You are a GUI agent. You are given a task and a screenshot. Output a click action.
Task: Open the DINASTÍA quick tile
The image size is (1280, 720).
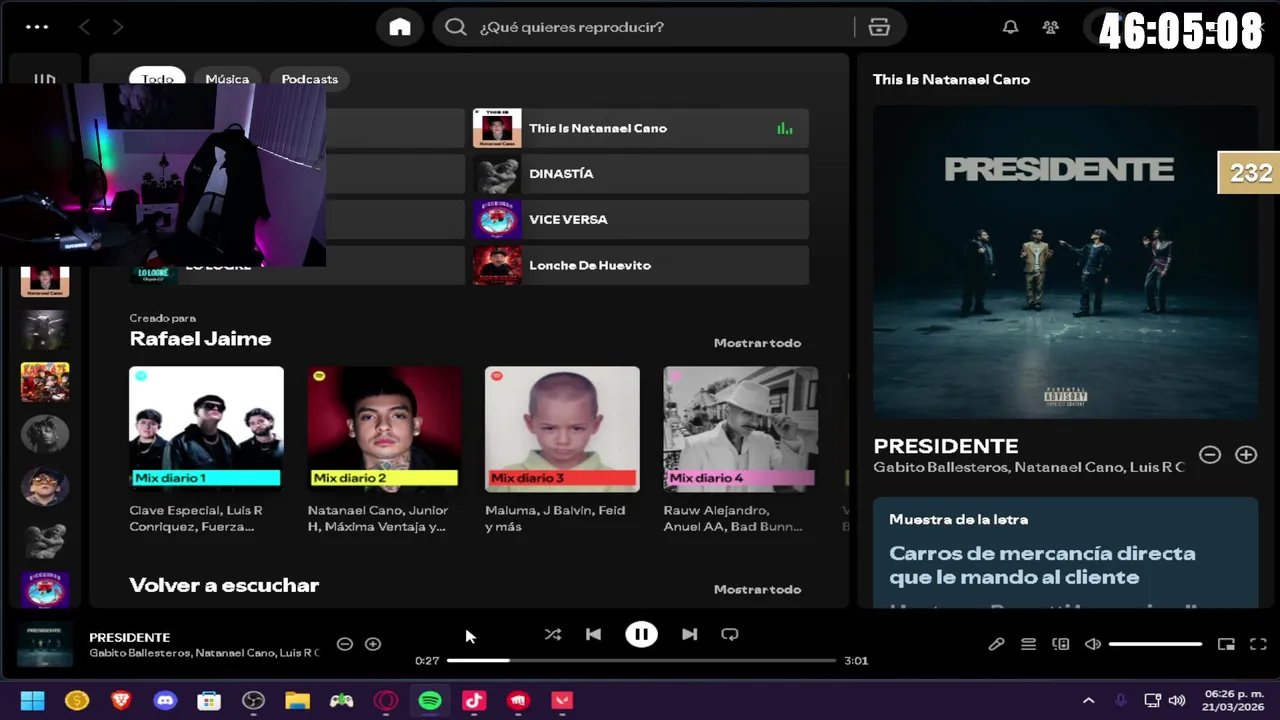point(640,174)
